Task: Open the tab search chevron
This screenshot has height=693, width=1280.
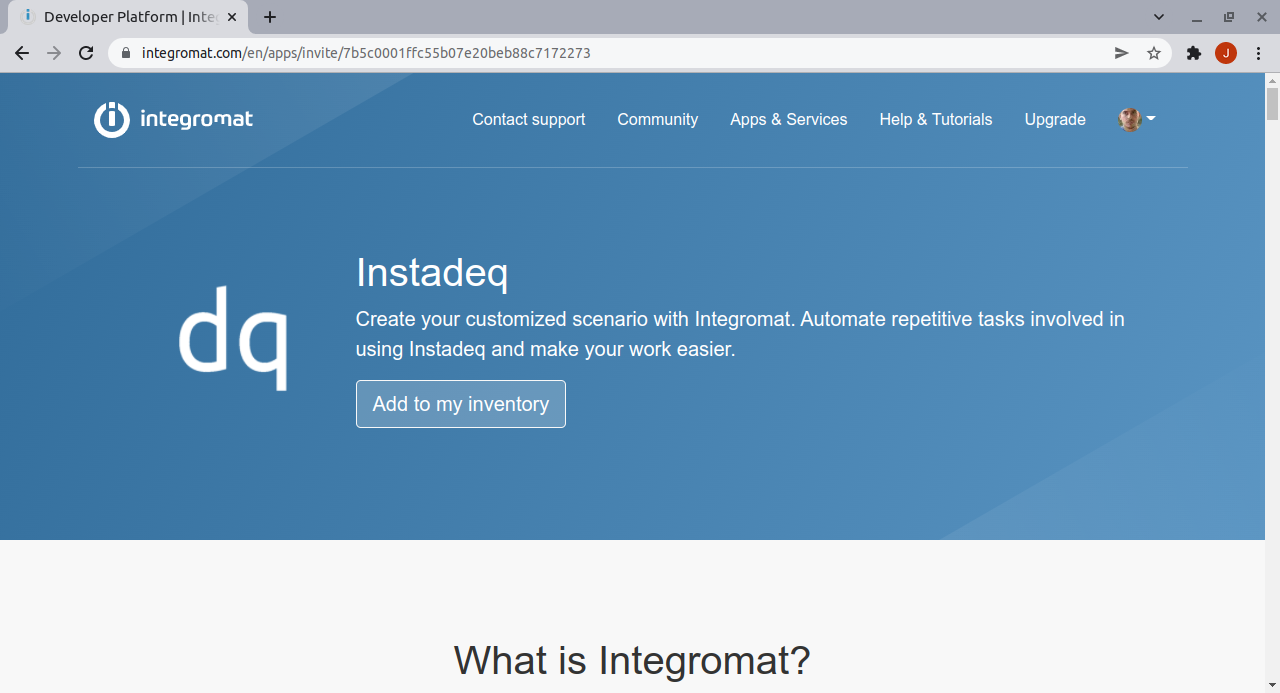Action: [x=1159, y=17]
